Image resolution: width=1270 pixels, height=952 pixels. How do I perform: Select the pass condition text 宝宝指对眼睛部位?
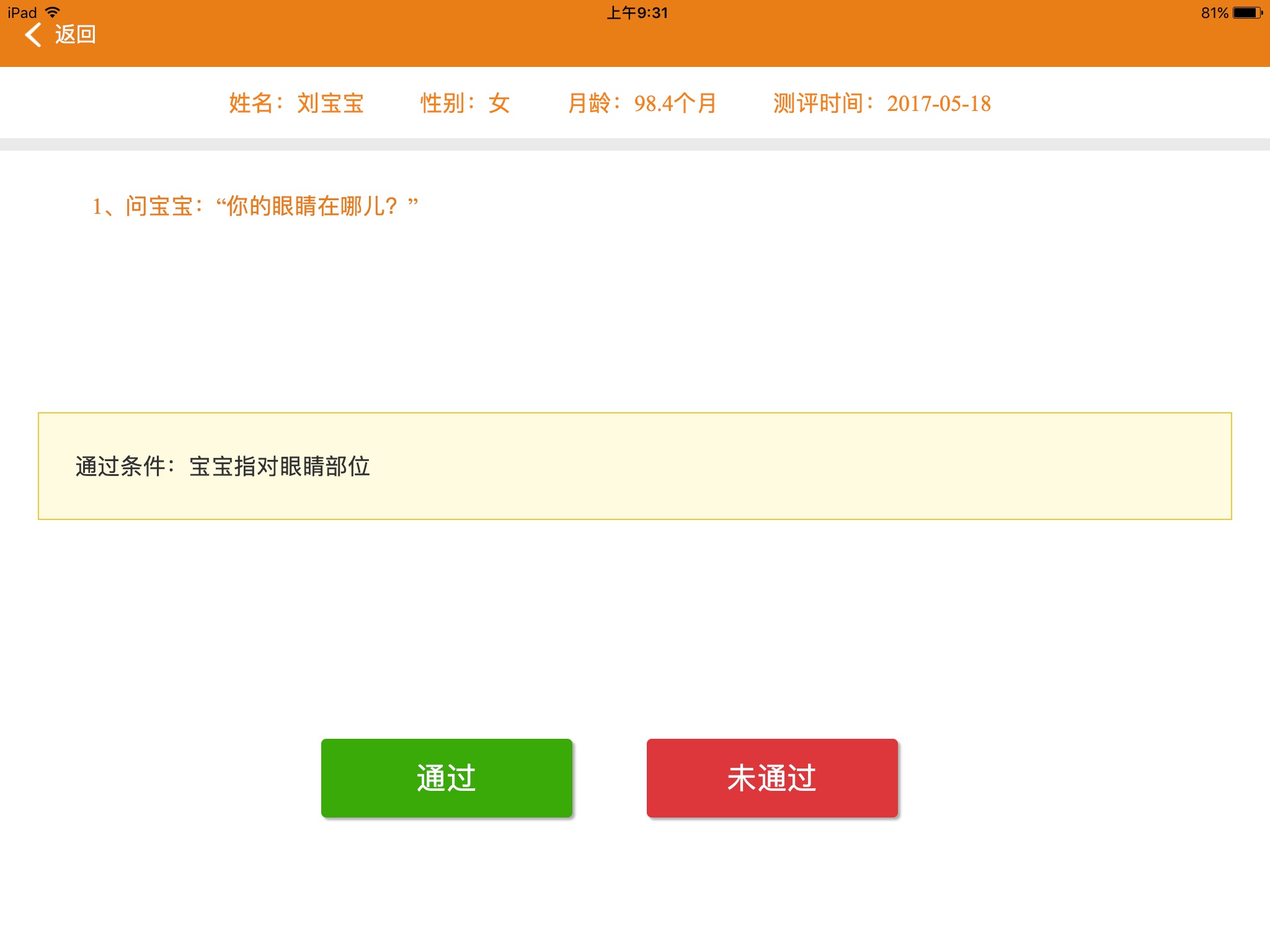tap(280, 467)
